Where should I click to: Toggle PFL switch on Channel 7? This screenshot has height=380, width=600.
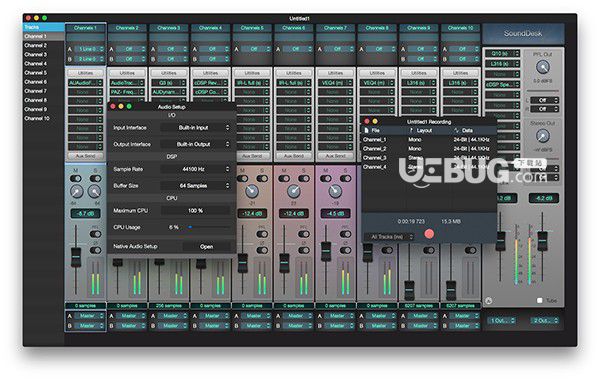pos(346,234)
